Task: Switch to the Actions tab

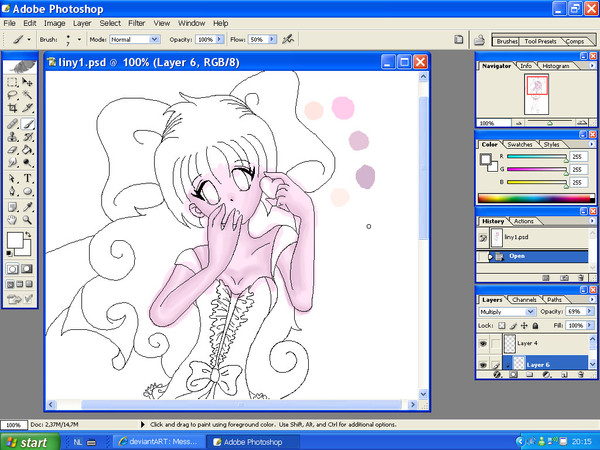Action: (x=523, y=221)
